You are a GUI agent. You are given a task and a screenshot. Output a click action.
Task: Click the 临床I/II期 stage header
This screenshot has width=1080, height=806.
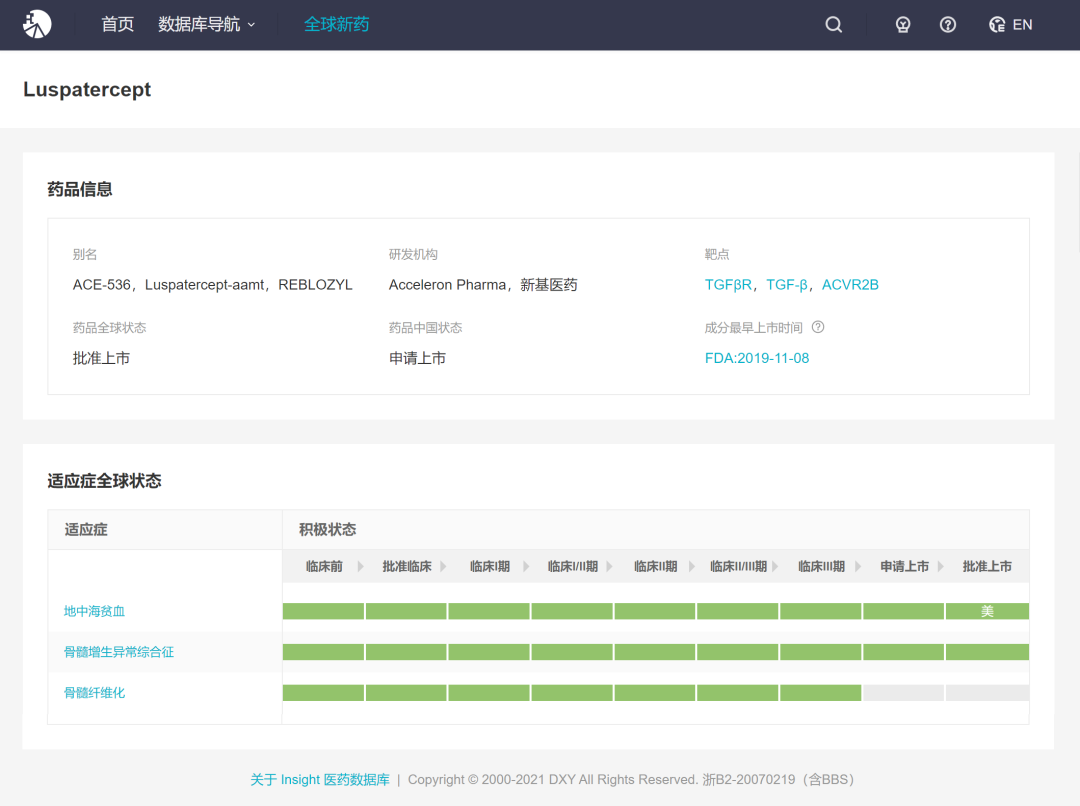pyautogui.click(x=572, y=566)
